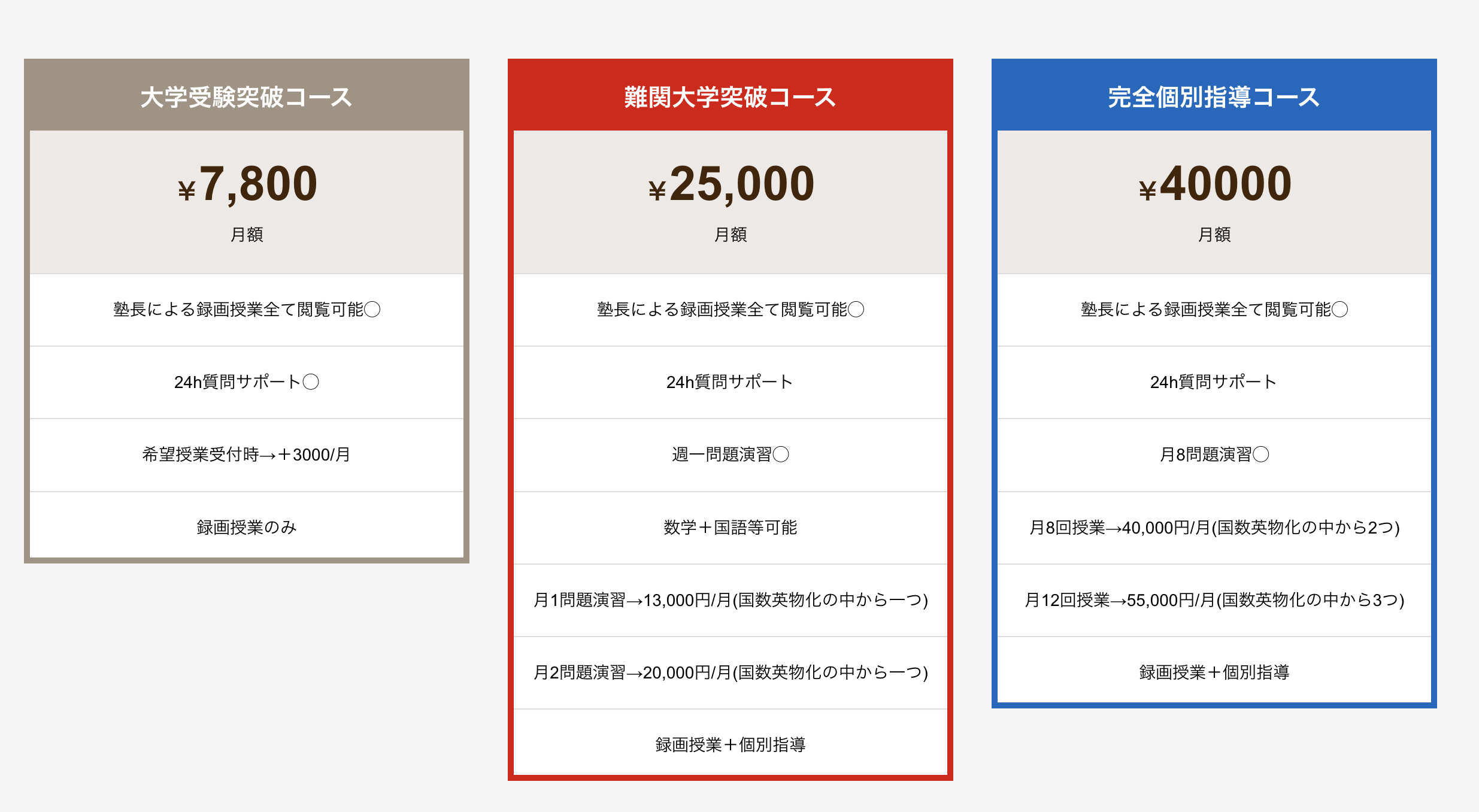Choose the 月2問題演習→20,000円/月 option
Screen dimensions: 1479x812
pos(730,672)
